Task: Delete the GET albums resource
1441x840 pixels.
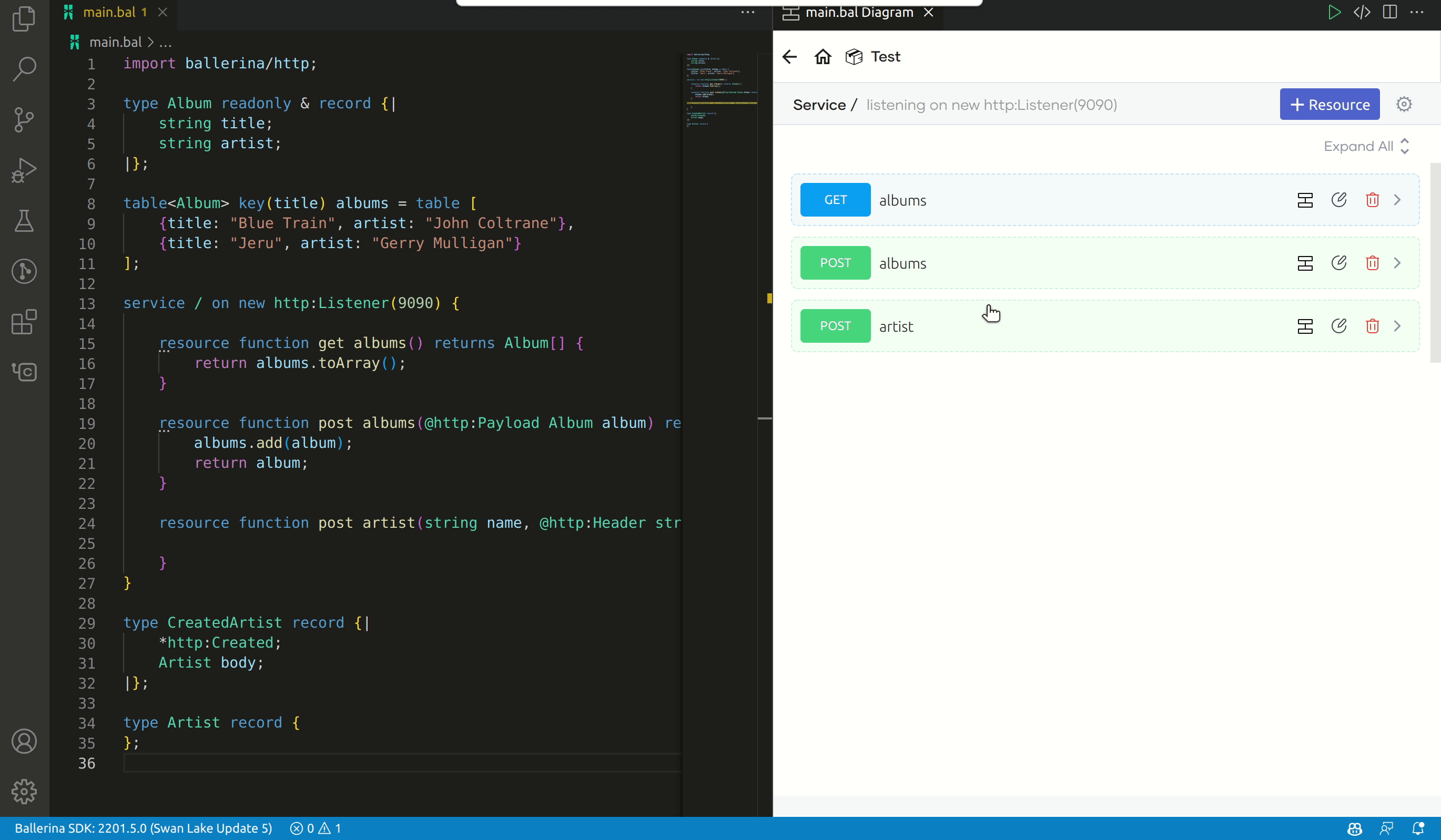Action: 1373,199
